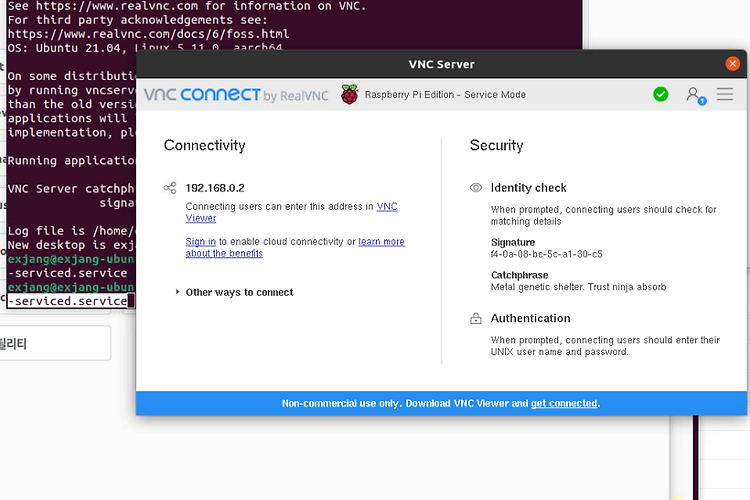Click the signature value f4-0a-08-bc-5c-a1-30-c5
This screenshot has height=500, width=750.
pyautogui.click(x=547, y=254)
